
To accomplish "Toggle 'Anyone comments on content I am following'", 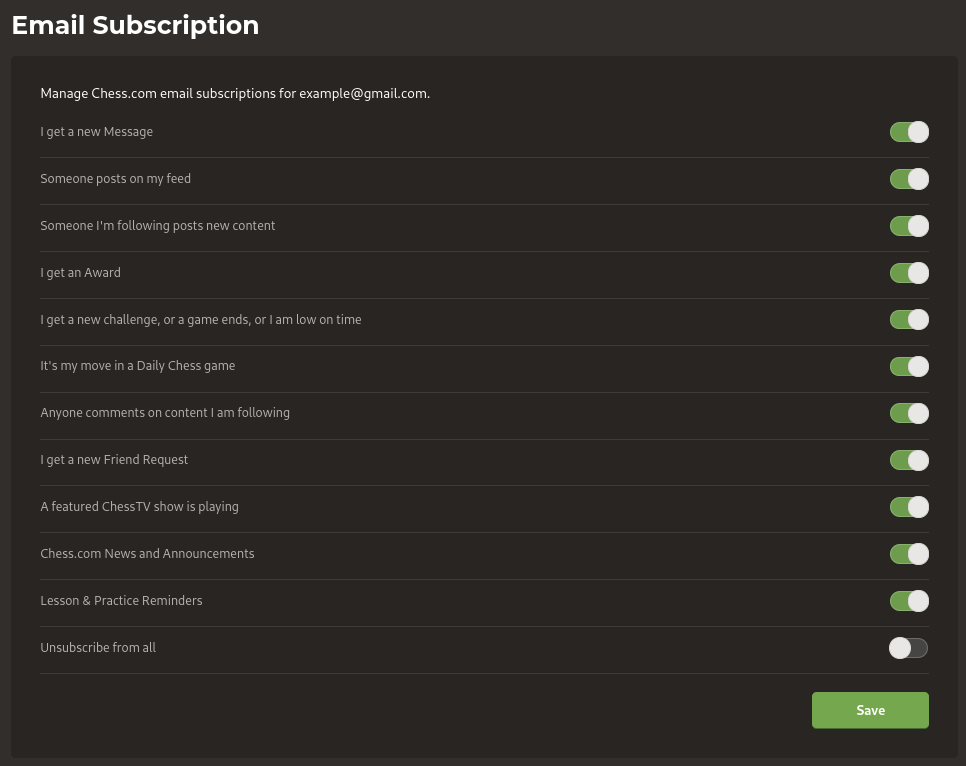I will click(x=909, y=413).
